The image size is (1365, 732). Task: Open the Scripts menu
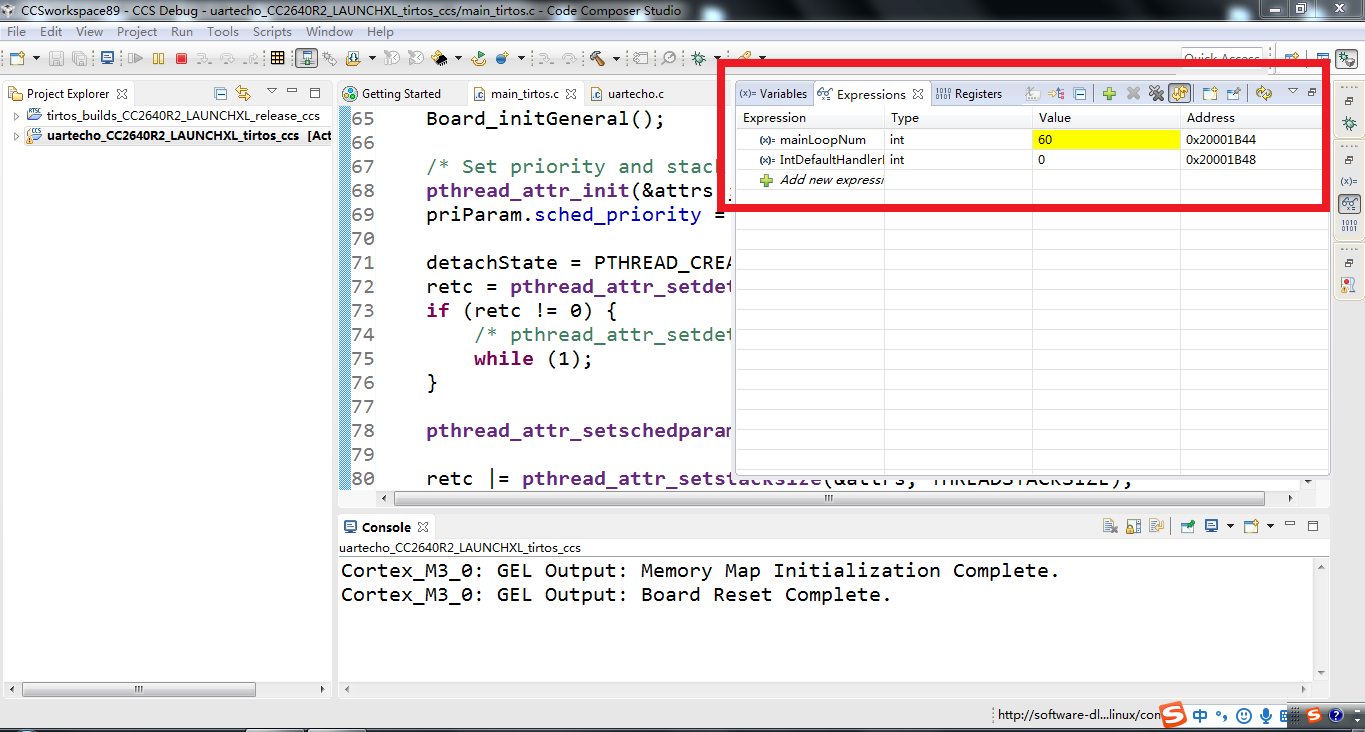[272, 32]
